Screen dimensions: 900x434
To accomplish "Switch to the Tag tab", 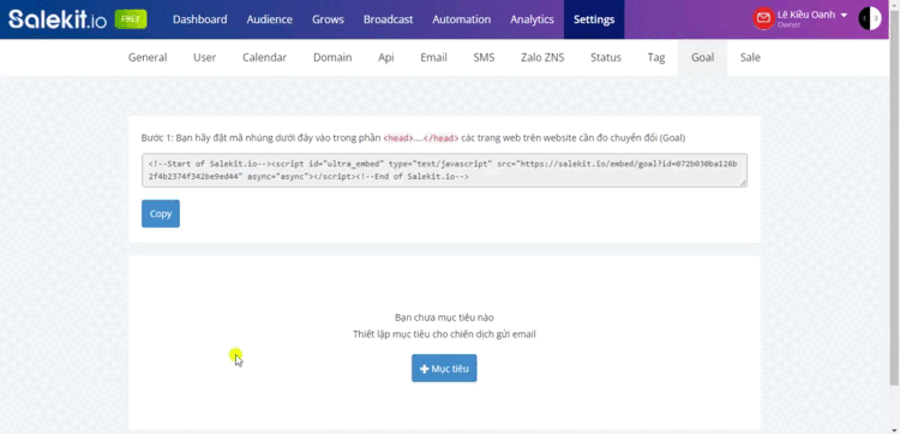I will coord(656,57).
